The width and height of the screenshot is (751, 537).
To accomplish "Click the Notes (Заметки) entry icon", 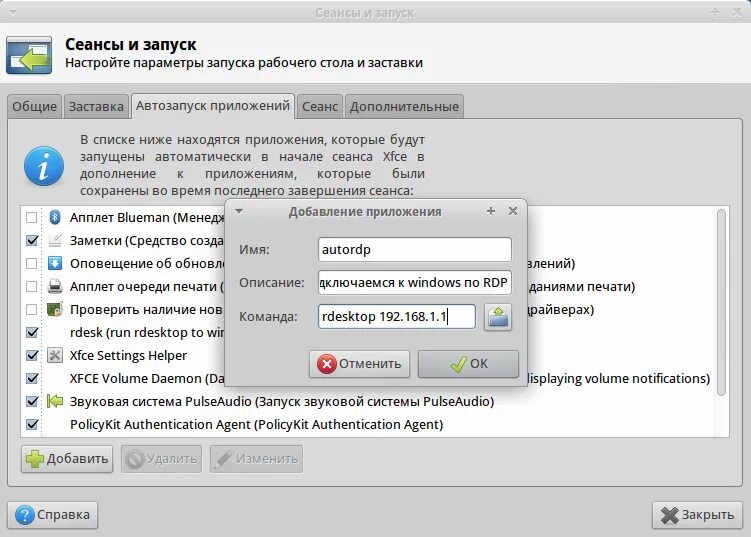I will point(55,240).
